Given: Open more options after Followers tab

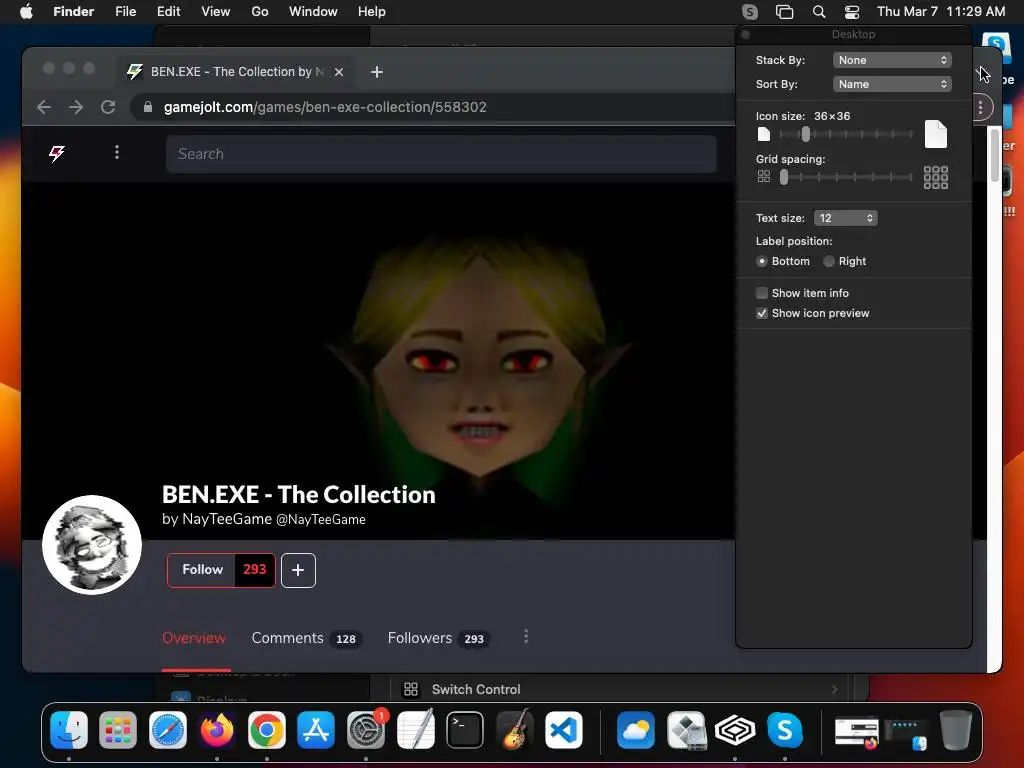Looking at the screenshot, I should 526,637.
